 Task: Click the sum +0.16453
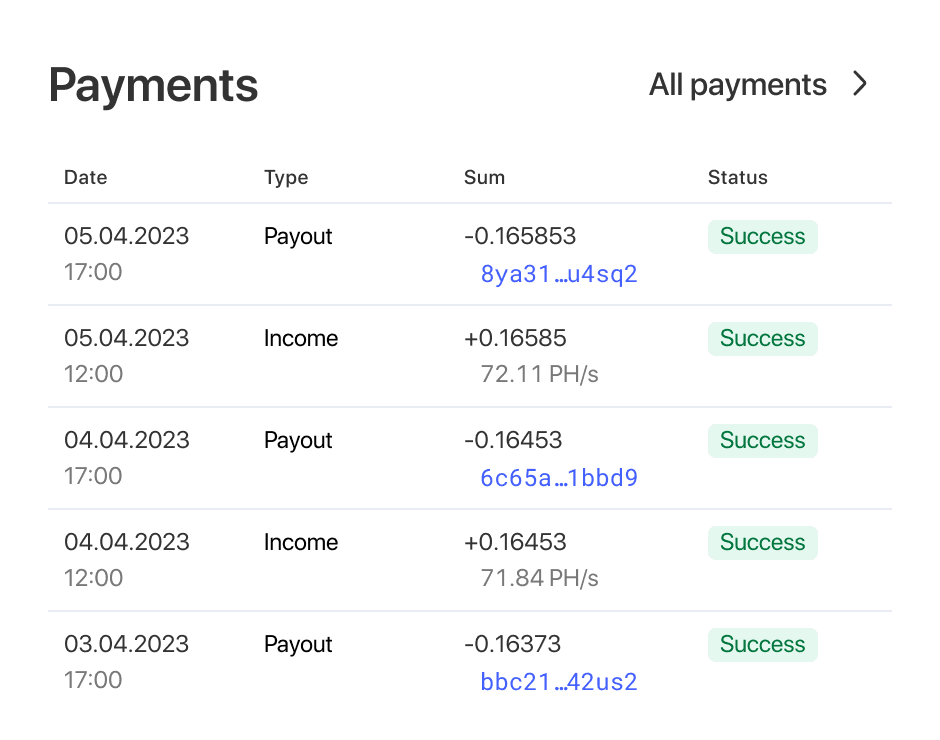tap(515, 542)
